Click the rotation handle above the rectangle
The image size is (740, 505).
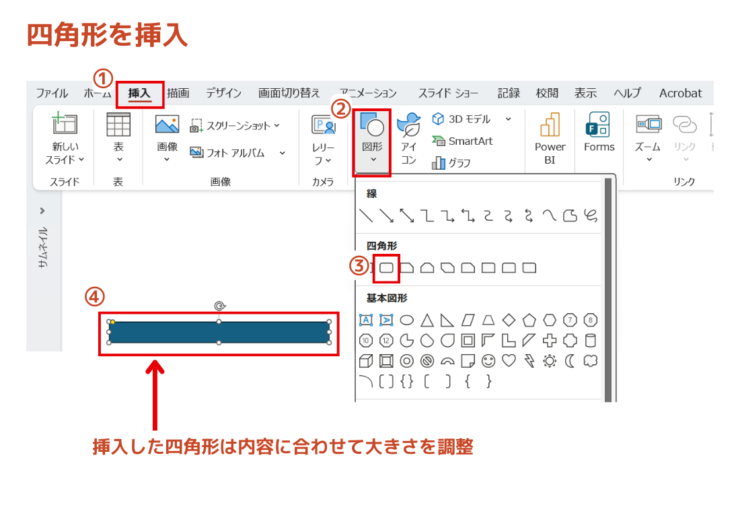click(x=219, y=306)
